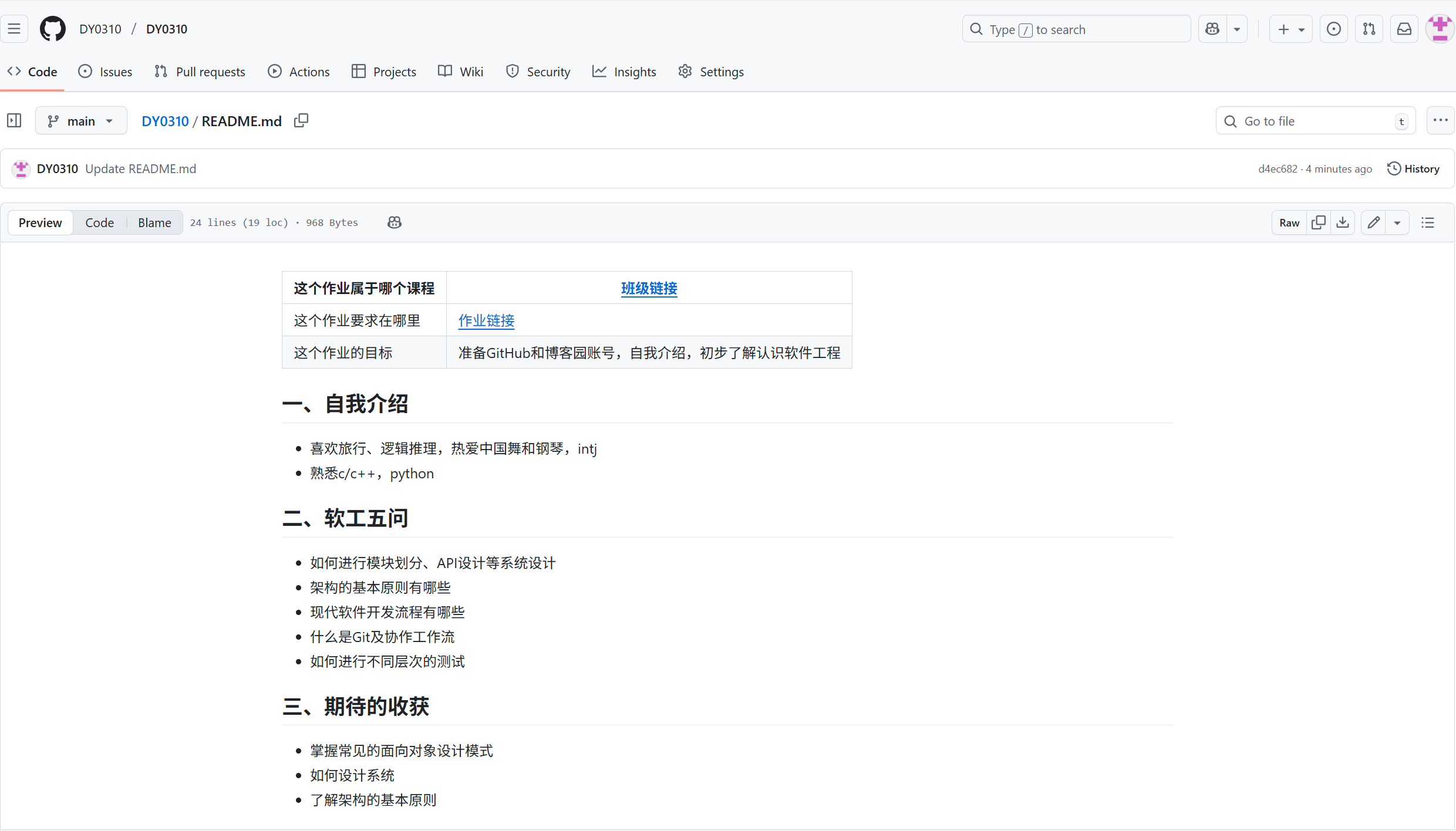
Task: Open the hamburger navigation menu
Action: click(15, 29)
